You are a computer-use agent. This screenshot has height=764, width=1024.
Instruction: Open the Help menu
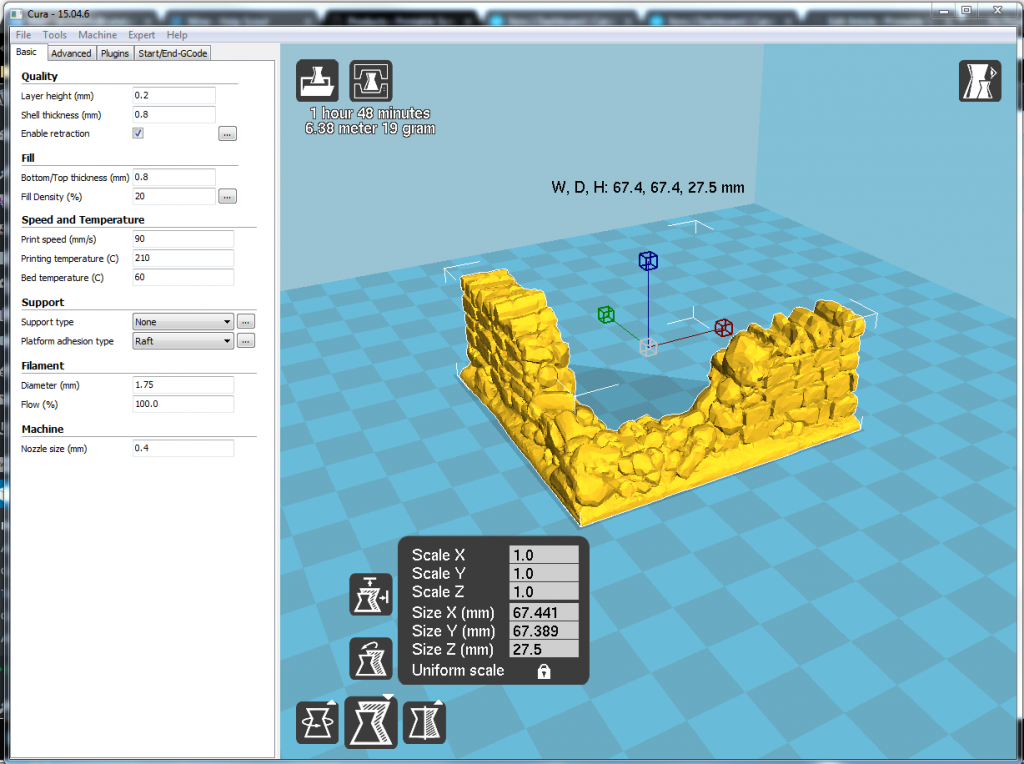click(177, 35)
